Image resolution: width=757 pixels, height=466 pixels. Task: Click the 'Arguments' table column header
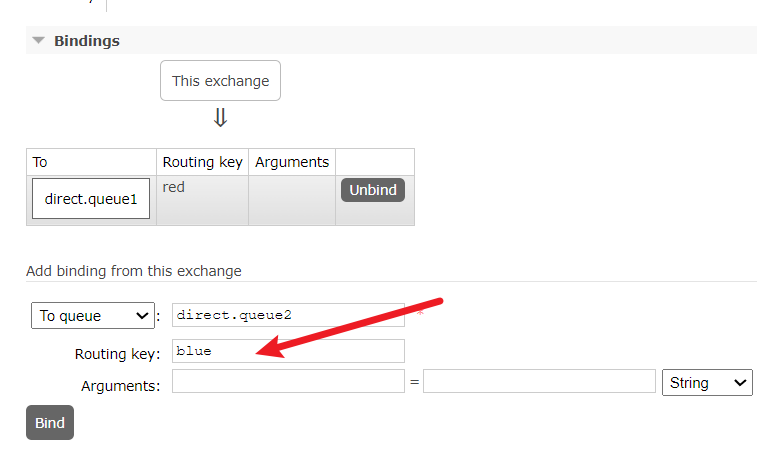[x=292, y=162]
